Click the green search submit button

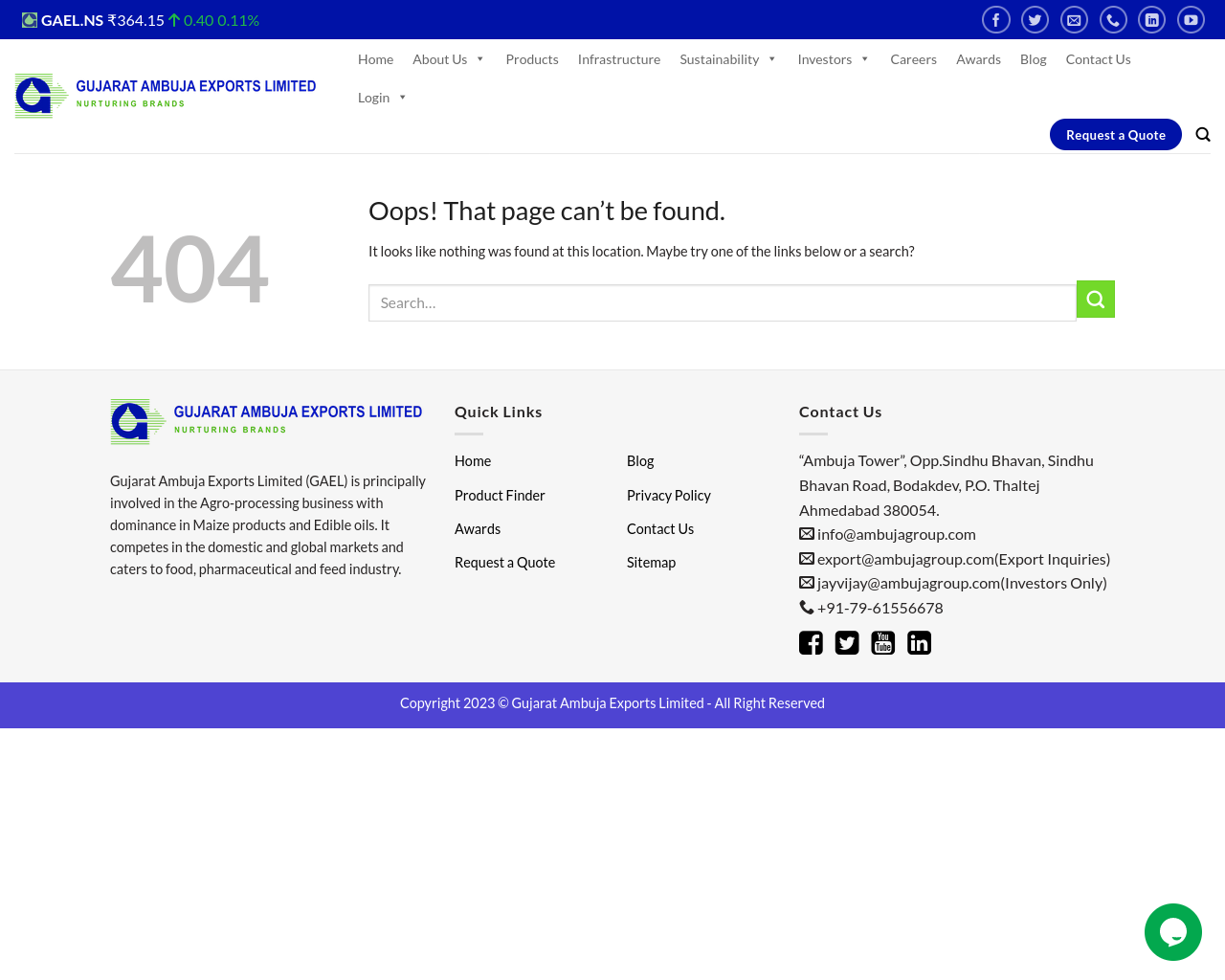(1096, 299)
